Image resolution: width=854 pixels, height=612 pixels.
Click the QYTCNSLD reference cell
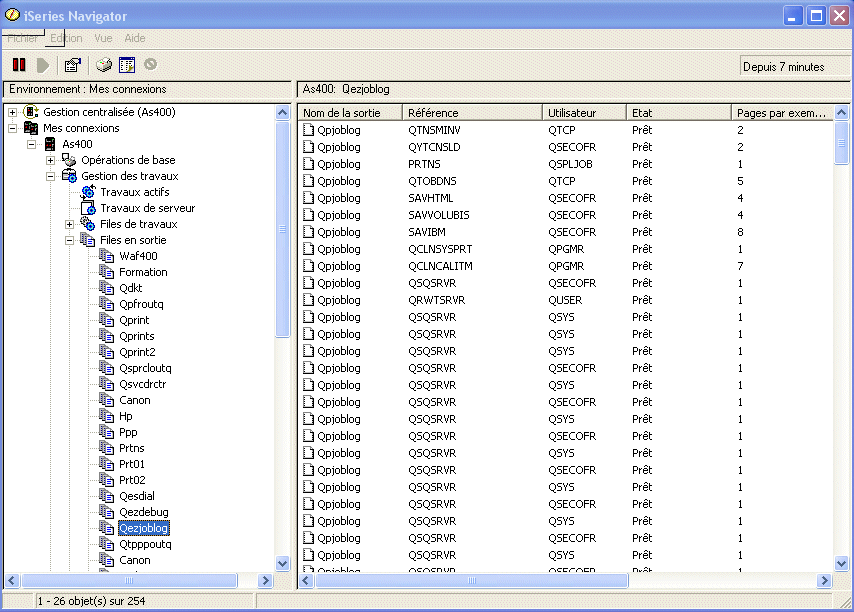click(x=434, y=147)
